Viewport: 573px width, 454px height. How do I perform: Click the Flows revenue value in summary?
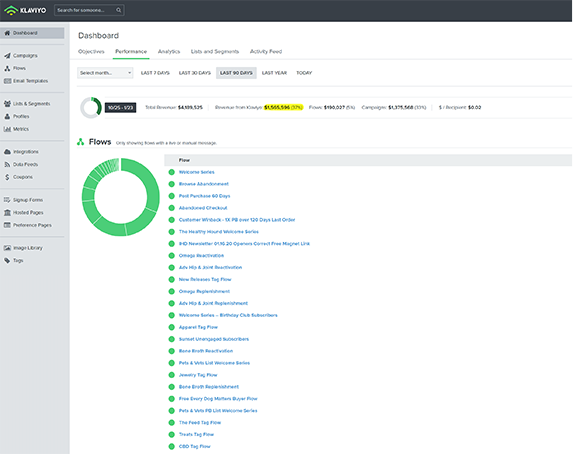point(334,107)
